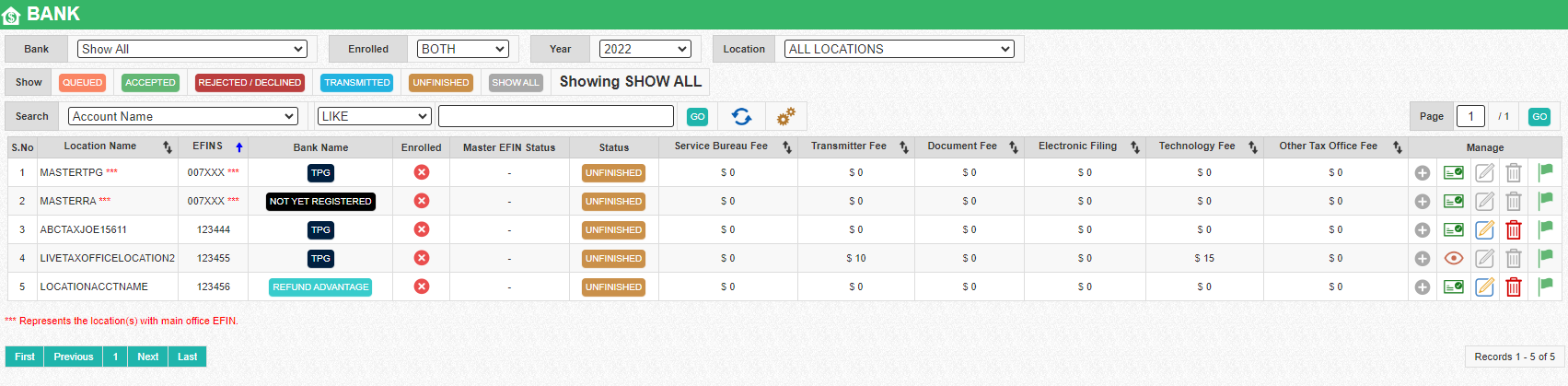Toggle the QUEUED status filter

[x=83, y=83]
